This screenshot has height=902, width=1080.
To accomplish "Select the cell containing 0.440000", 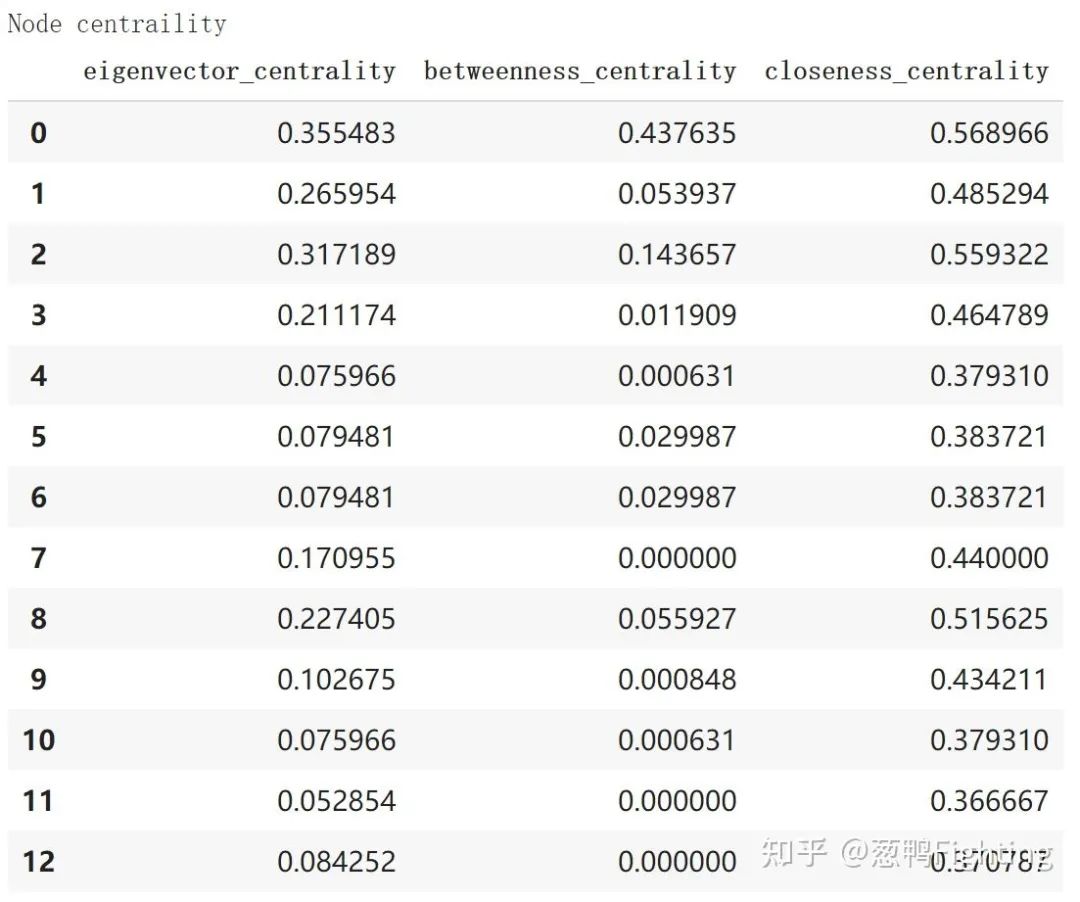I will tap(989, 558).
